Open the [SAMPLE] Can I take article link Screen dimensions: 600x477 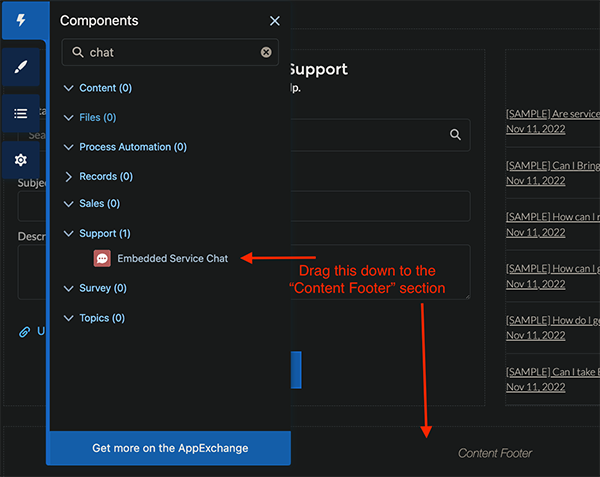(x=553, y=372)
